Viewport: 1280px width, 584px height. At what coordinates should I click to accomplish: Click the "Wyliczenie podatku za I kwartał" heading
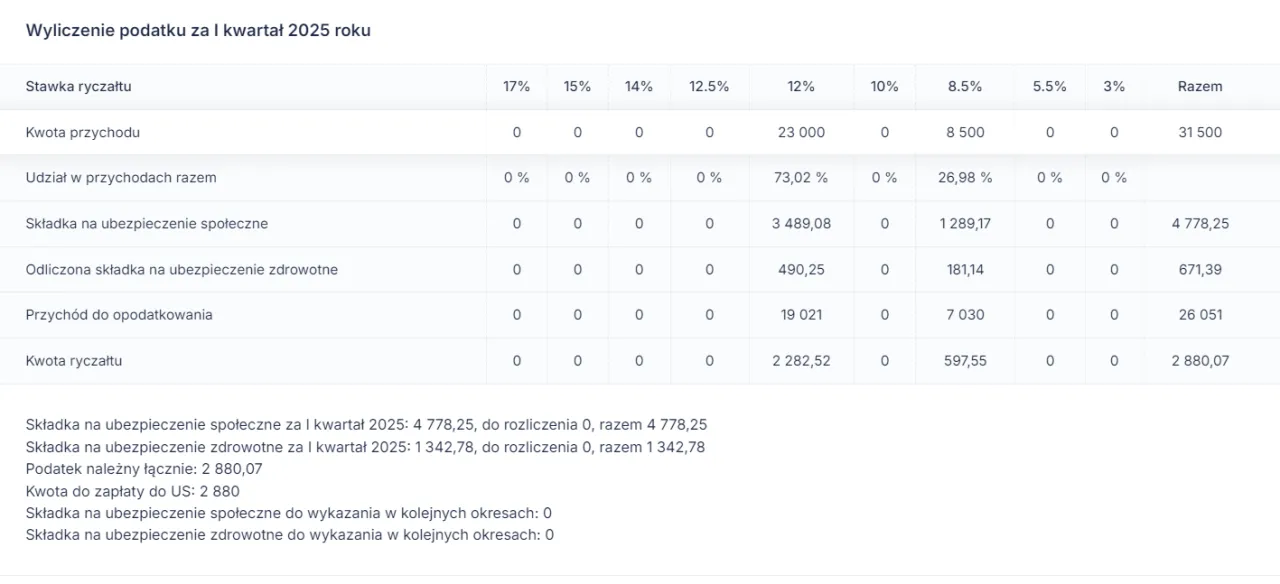tap(198, 30)
